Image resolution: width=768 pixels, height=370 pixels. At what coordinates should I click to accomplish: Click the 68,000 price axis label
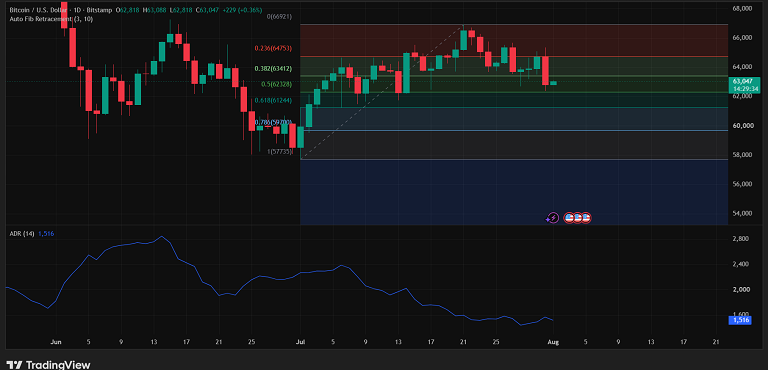[x=742, y=9]
